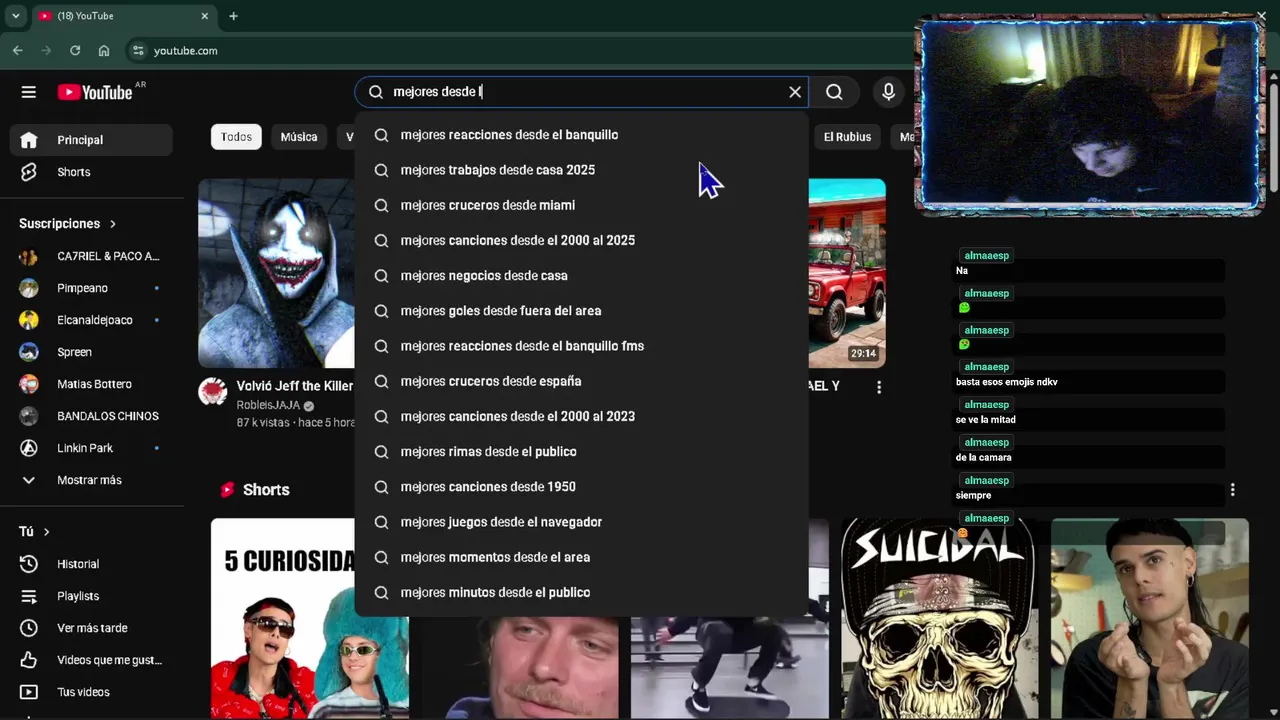Open the Volvió Jeff the Killer video title
The width and height of the screenshot is (1280, 720).
click(295, 386)
